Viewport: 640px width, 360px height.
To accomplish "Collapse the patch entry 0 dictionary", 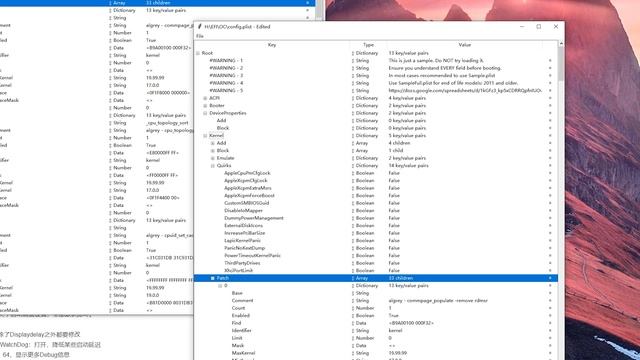I will tap(220, 286).
